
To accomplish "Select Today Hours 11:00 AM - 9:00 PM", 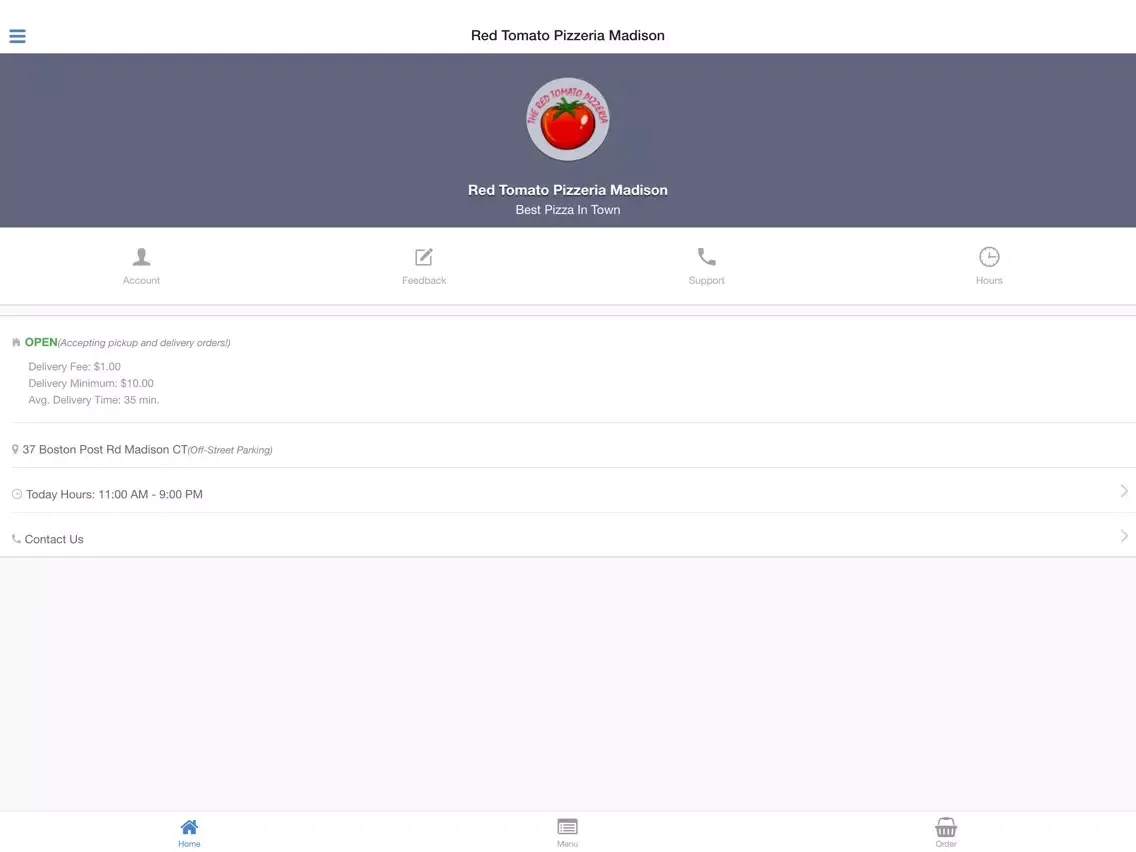I will tap(114, 494).
